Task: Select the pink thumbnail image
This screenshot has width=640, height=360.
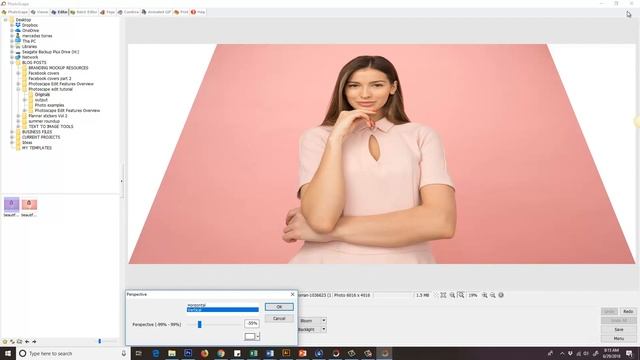Action: point(29,204)
